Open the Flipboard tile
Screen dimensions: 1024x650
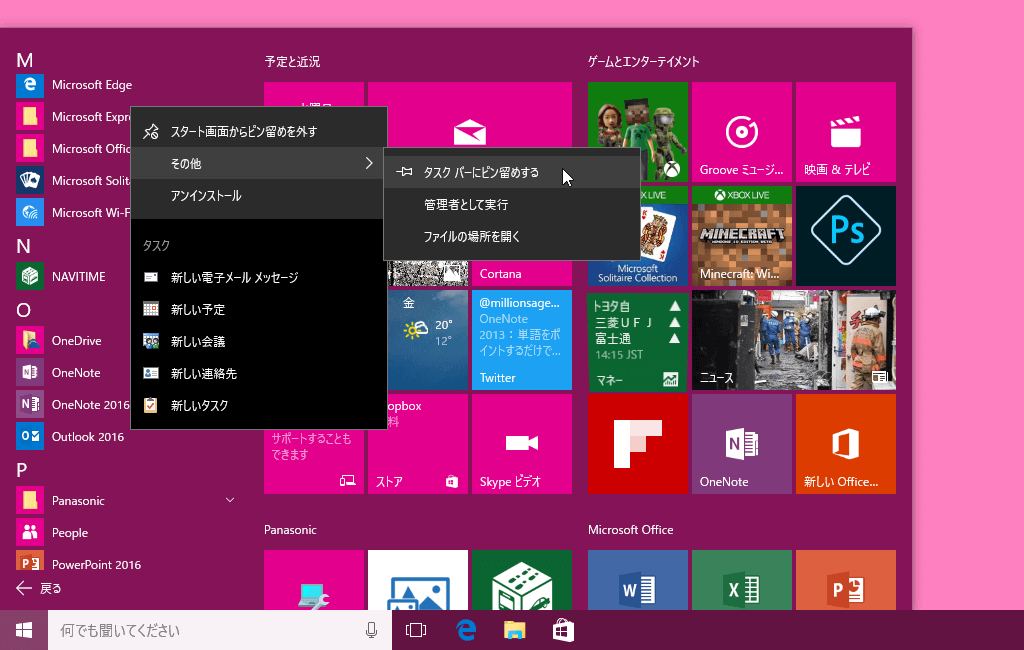point(637,444)
